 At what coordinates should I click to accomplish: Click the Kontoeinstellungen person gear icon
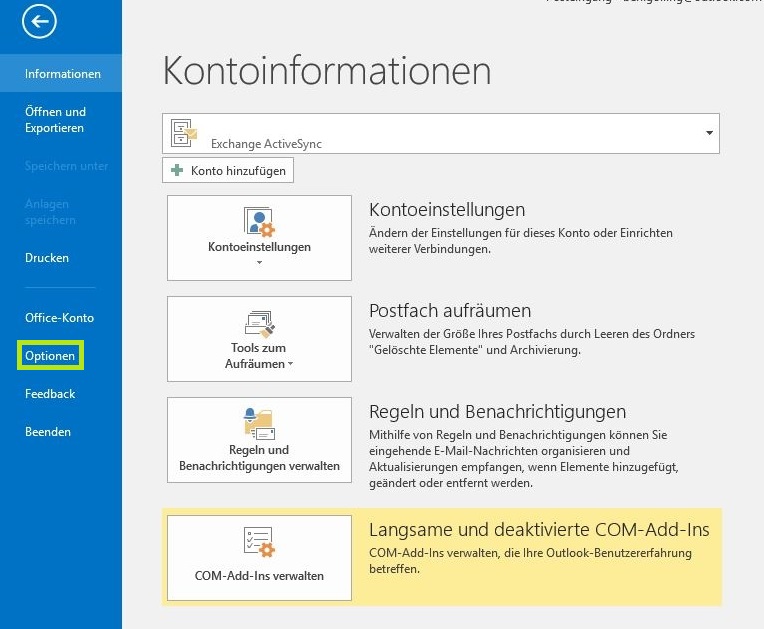click(x=259, y=222)
